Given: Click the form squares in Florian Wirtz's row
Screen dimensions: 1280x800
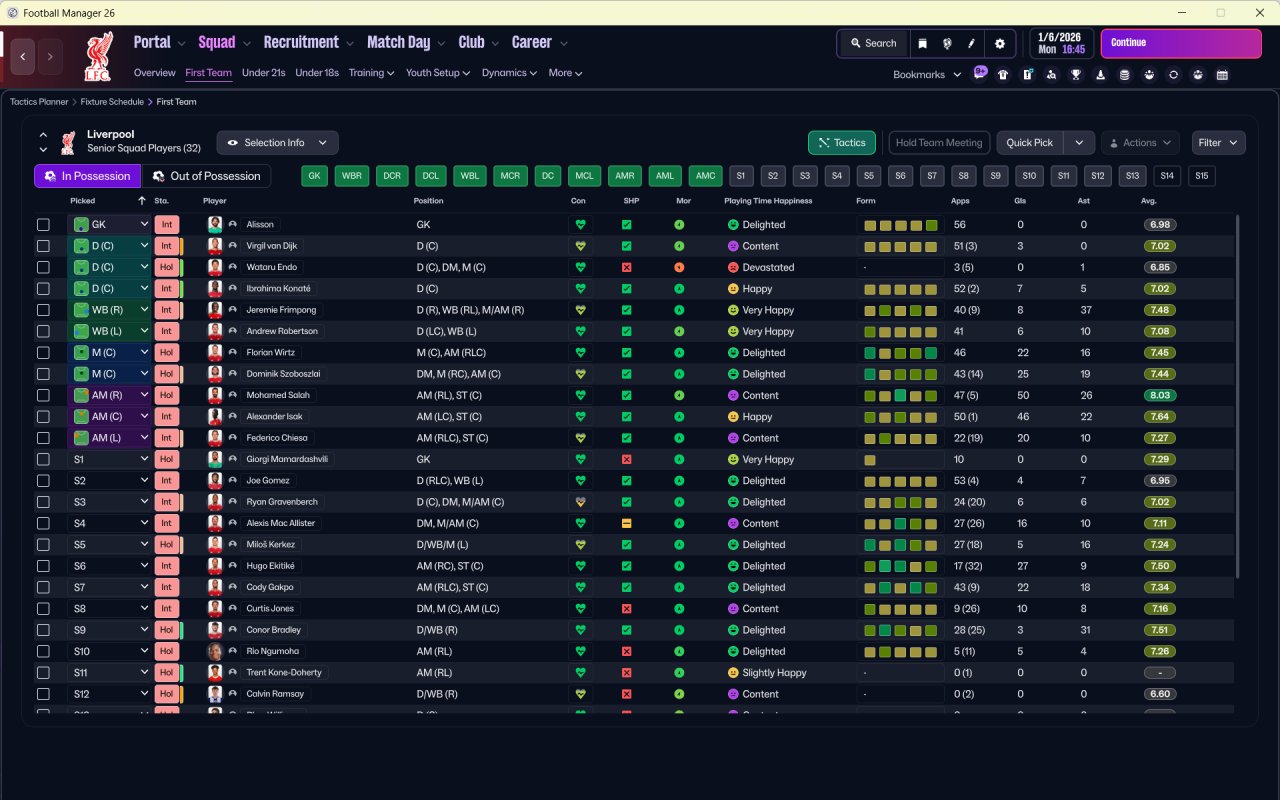Looking at the screenshot, I should pos(901,353).
